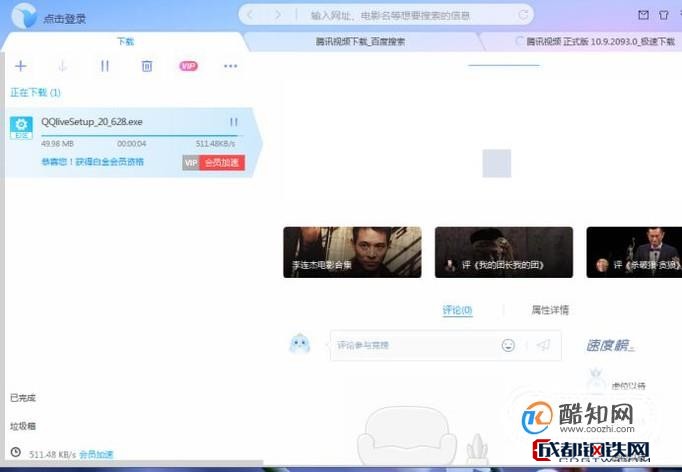Add a new download task with plus icon
Viewport: 682px width, 472px height.
pos(20,66)
